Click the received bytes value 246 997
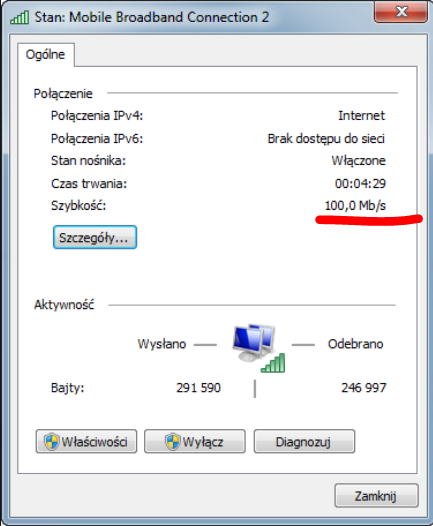The height and width of the screenshot is (526, 433). pyautogui.click(x=364, y=388)
